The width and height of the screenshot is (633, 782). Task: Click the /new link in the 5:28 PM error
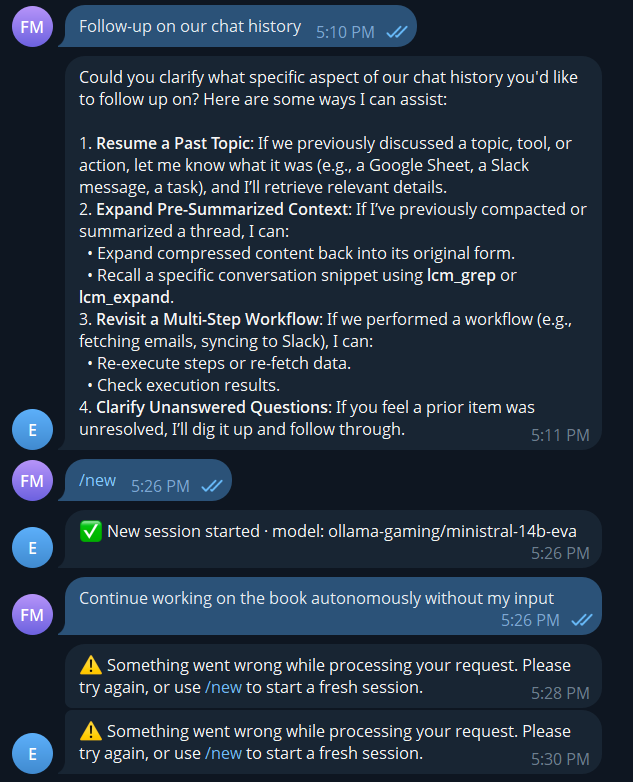coord(223,687)
